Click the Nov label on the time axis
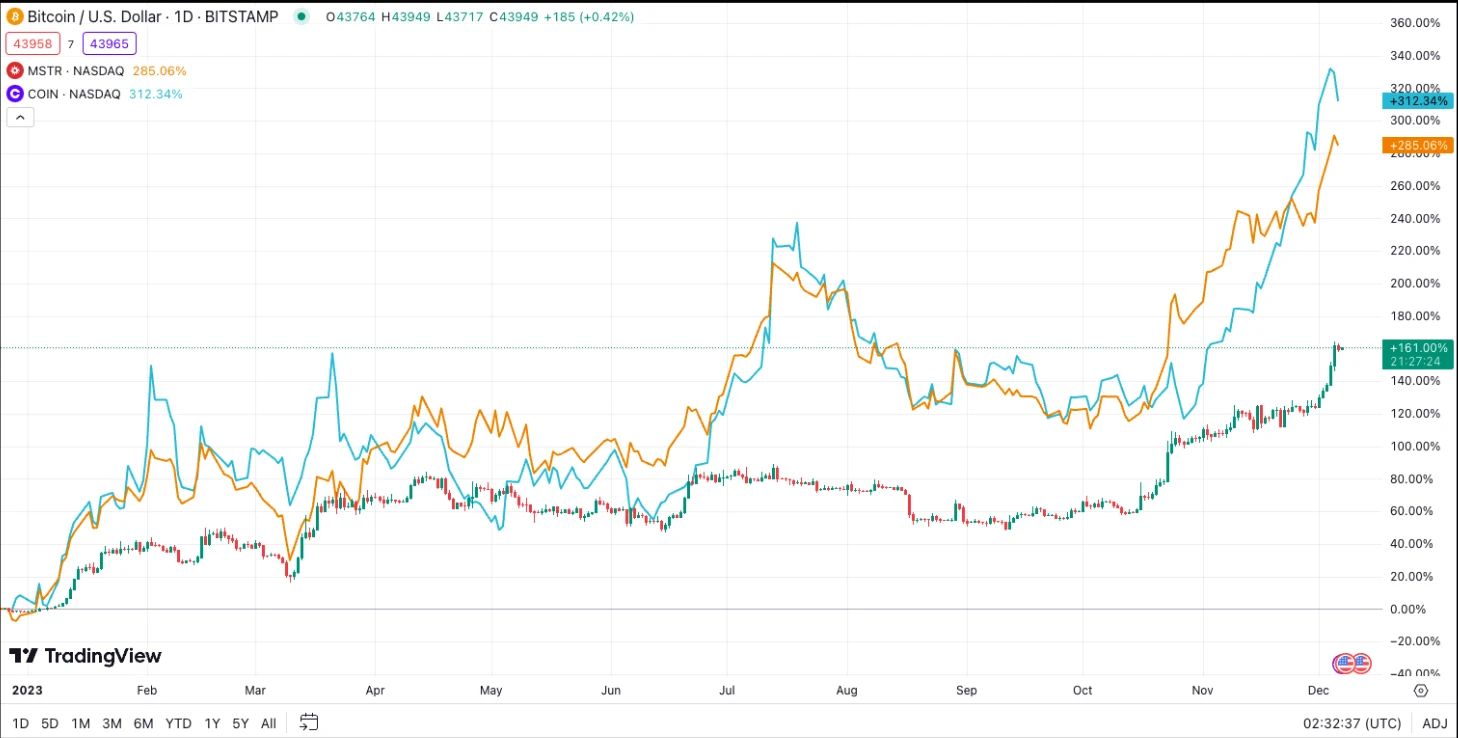The width and height of the screenshot is (1458, 738). [1204, 690]
